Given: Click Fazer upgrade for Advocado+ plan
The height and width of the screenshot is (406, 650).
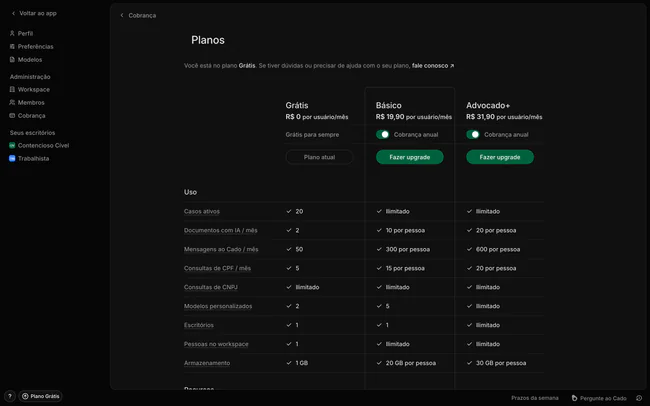Looking at the screenshot, I should [x=500, y=157].
